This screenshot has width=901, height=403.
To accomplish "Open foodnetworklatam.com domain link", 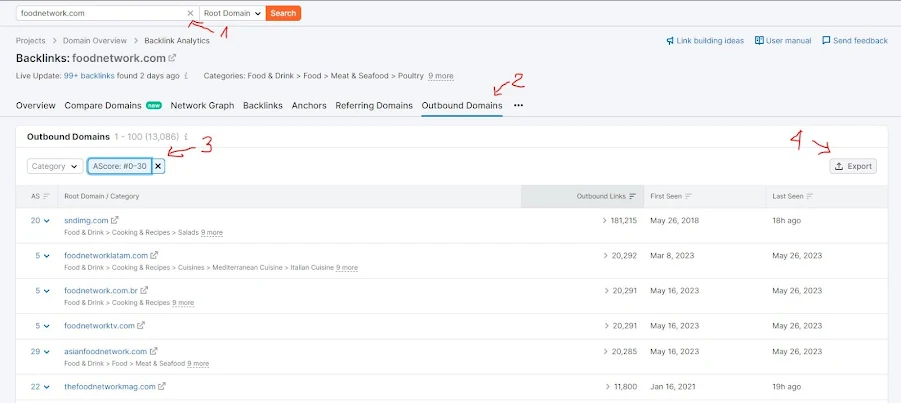I will point(106,255).
